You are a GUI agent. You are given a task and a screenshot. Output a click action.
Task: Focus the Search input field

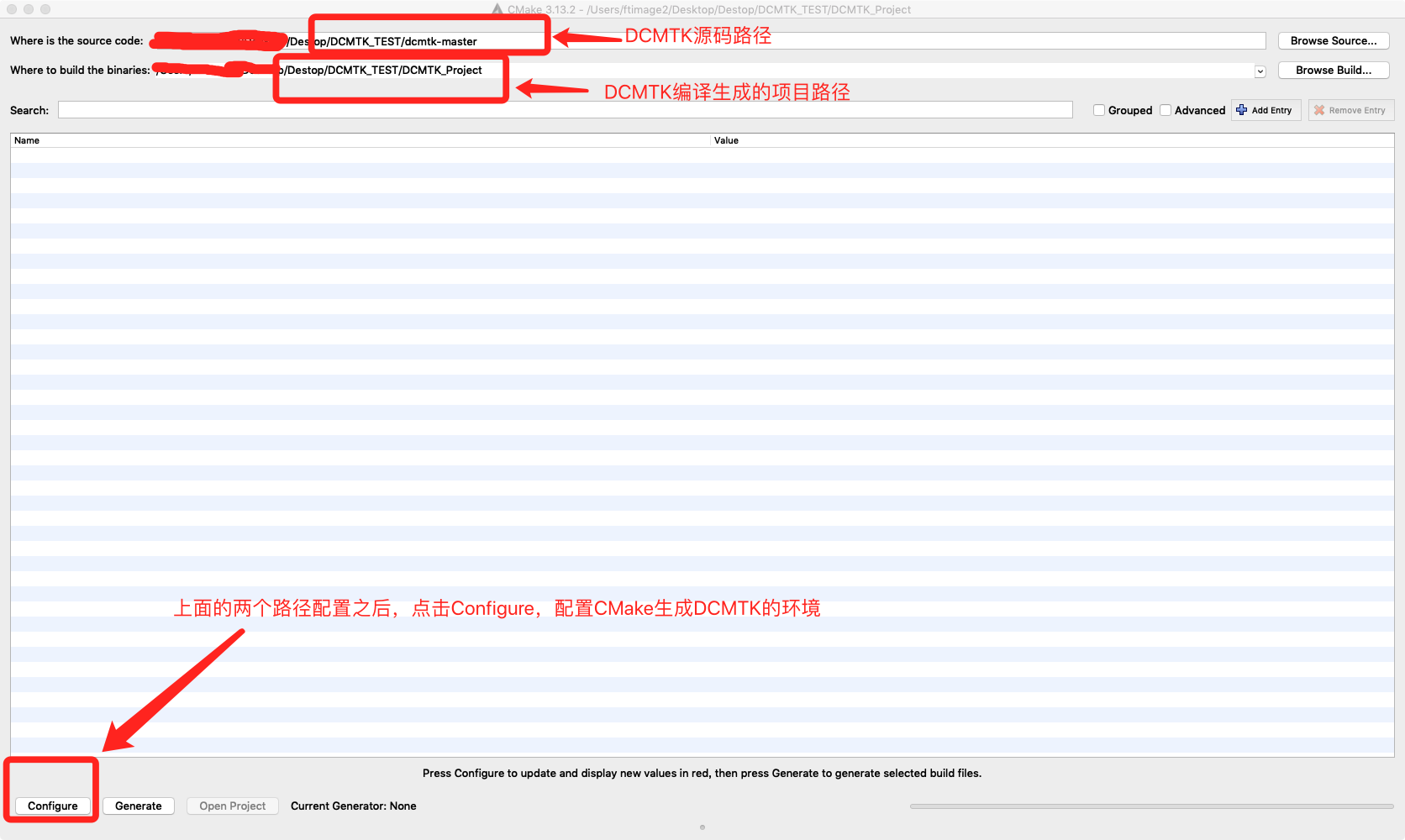pyautogui.click(x=565, y=110)
